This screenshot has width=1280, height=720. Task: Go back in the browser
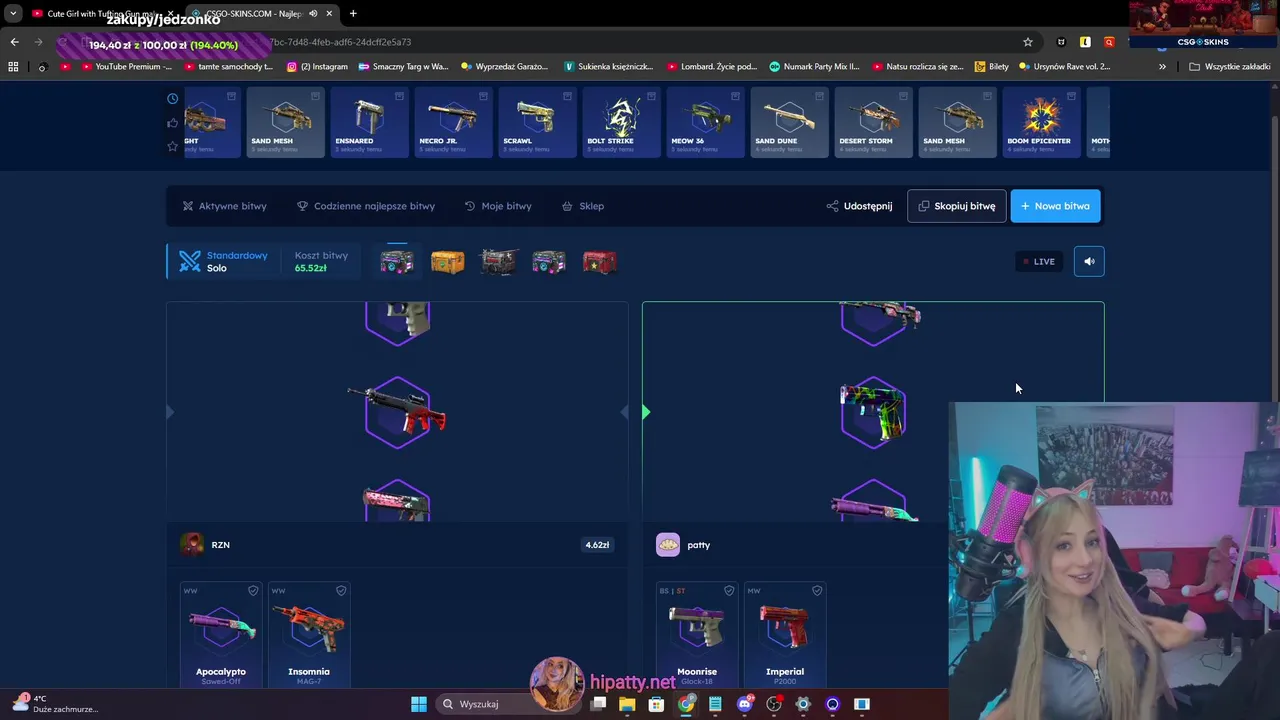click(x=14, y=42)
